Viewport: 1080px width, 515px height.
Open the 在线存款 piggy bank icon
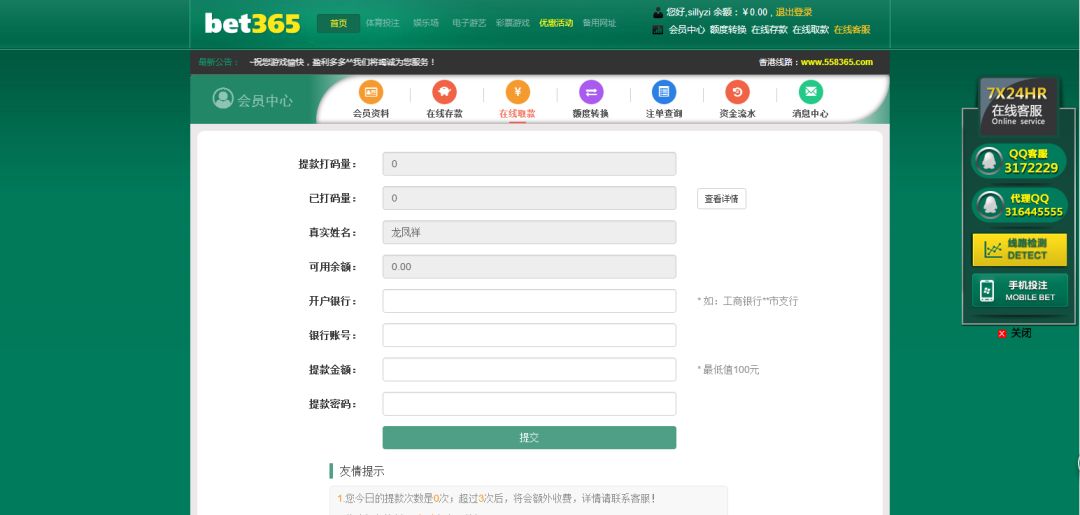pyautogui.click(x=444, y=92)
